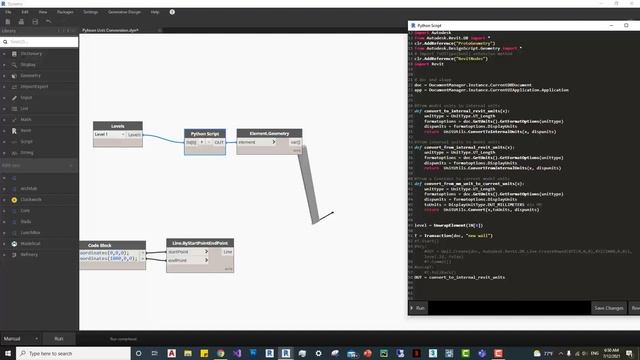Click the Windows taskbar search box

73,353
